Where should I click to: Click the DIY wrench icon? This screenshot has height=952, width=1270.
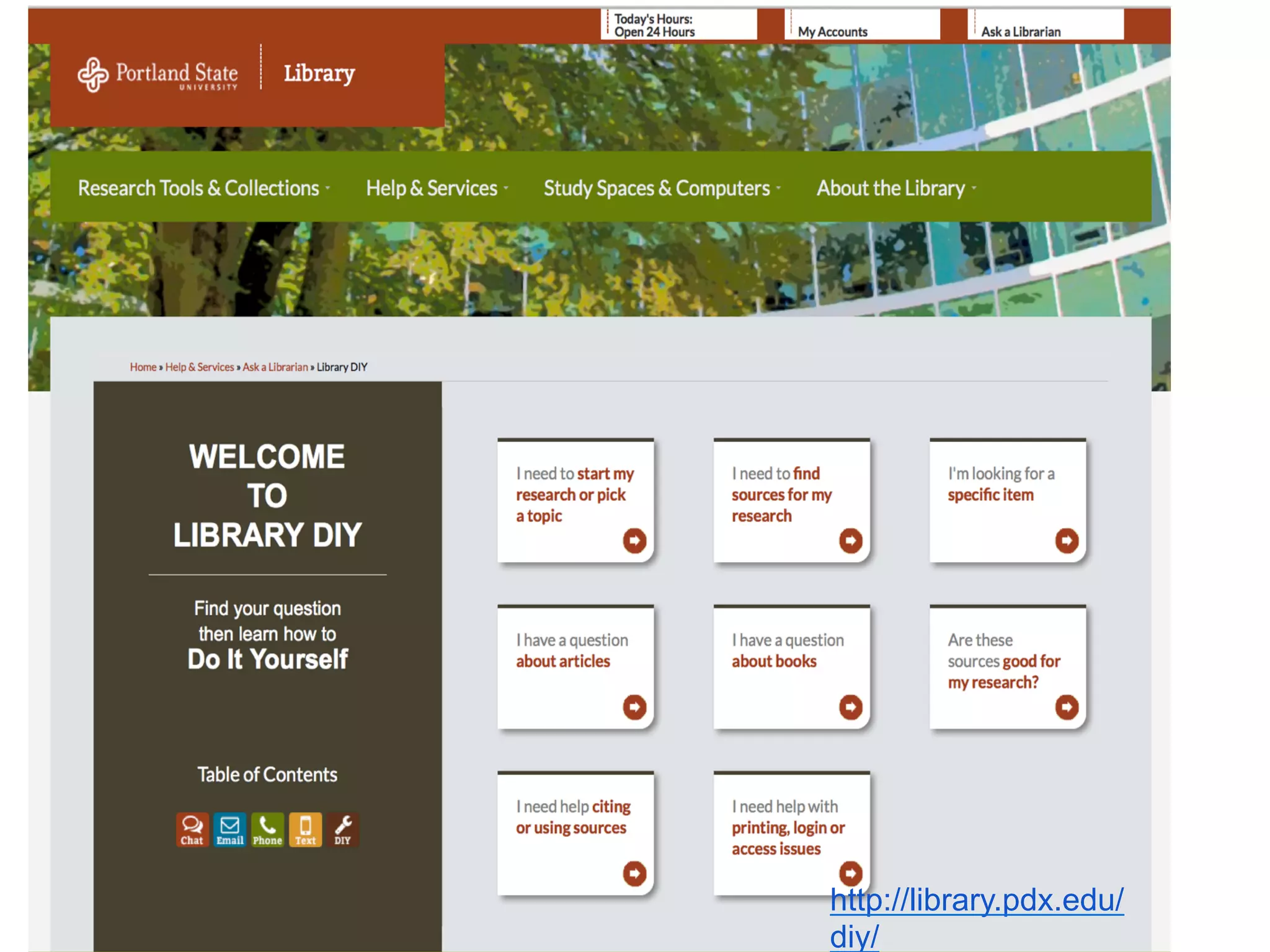pyautogui.click(x=343, y=829)
